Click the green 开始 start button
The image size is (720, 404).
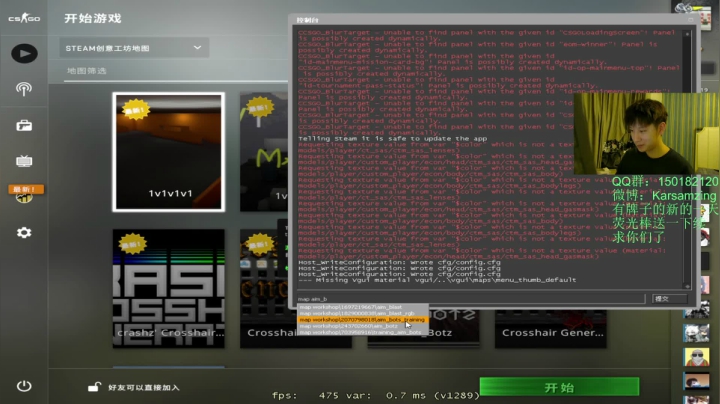[559, 387]
